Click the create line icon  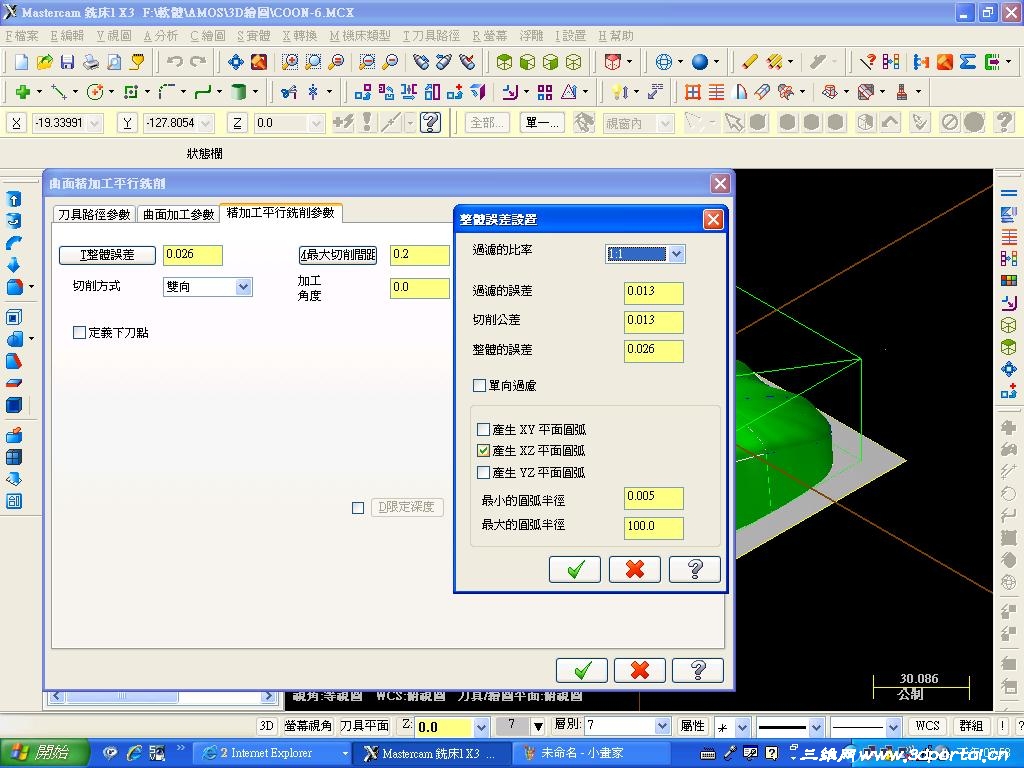point(59,92)
